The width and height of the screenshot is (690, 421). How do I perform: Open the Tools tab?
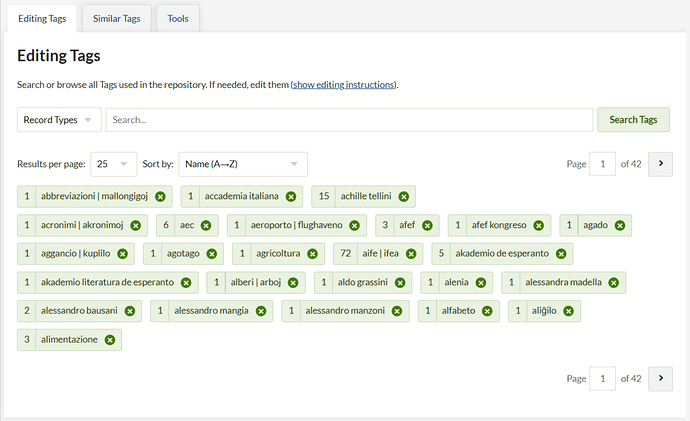point(178,18)
